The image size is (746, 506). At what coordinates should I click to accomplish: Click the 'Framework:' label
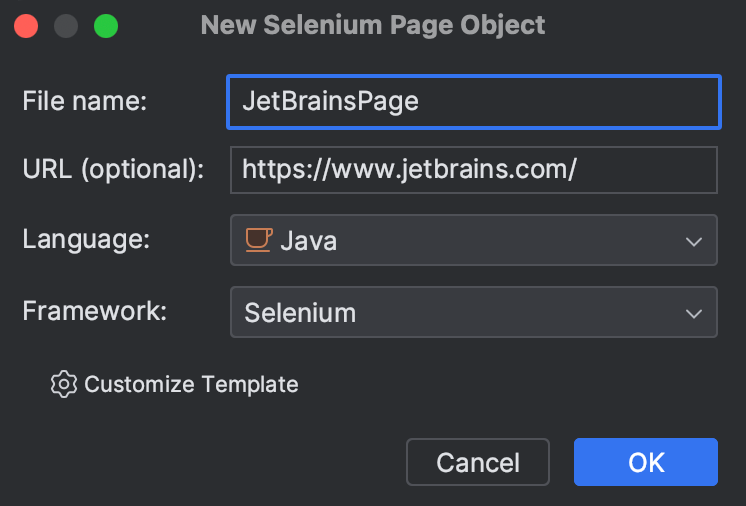(95, 311)
